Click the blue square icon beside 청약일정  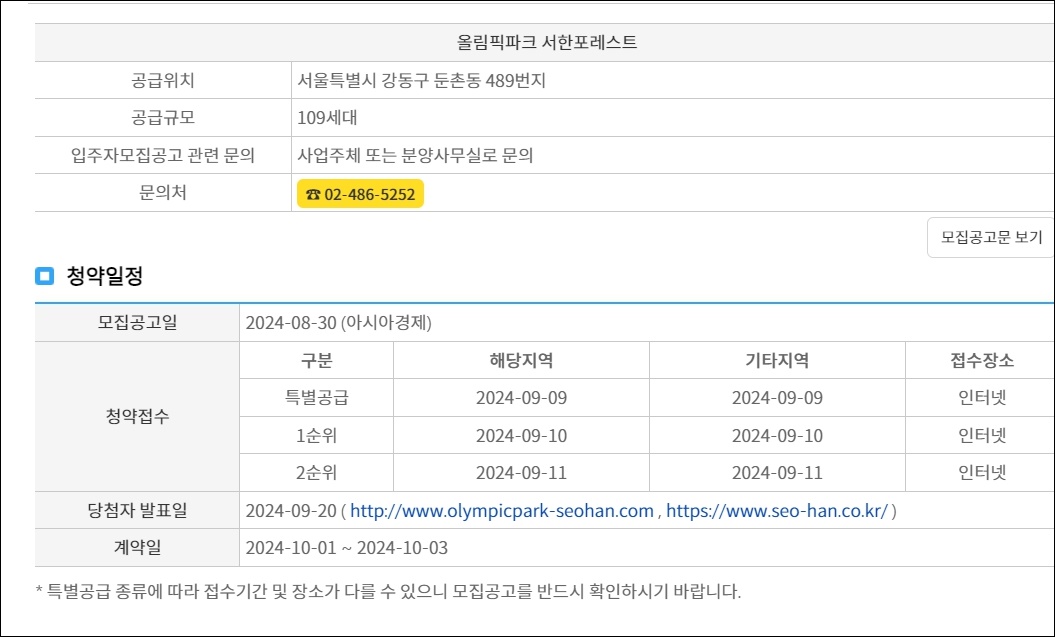[44, 276]
